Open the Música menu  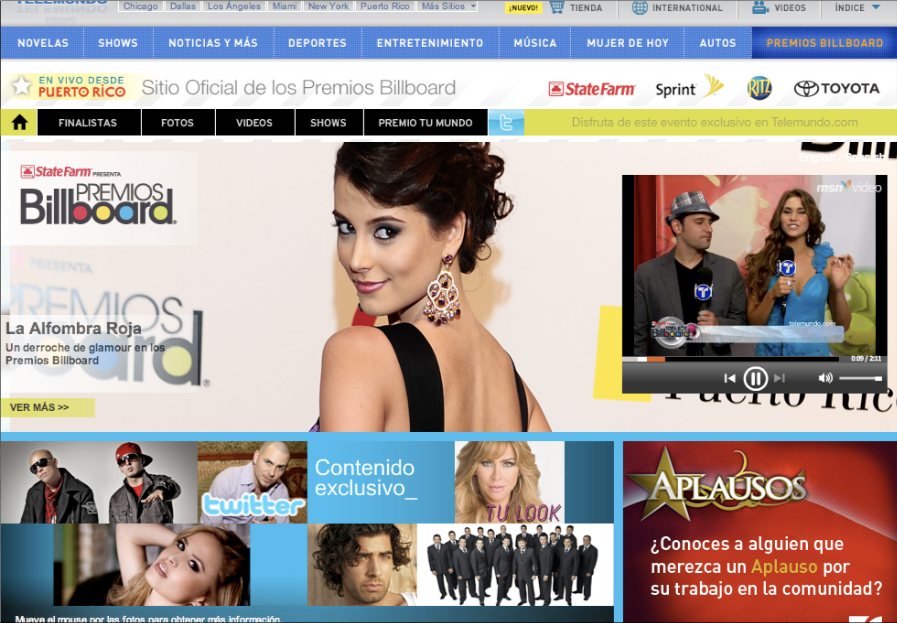click(x=535, y=43)
